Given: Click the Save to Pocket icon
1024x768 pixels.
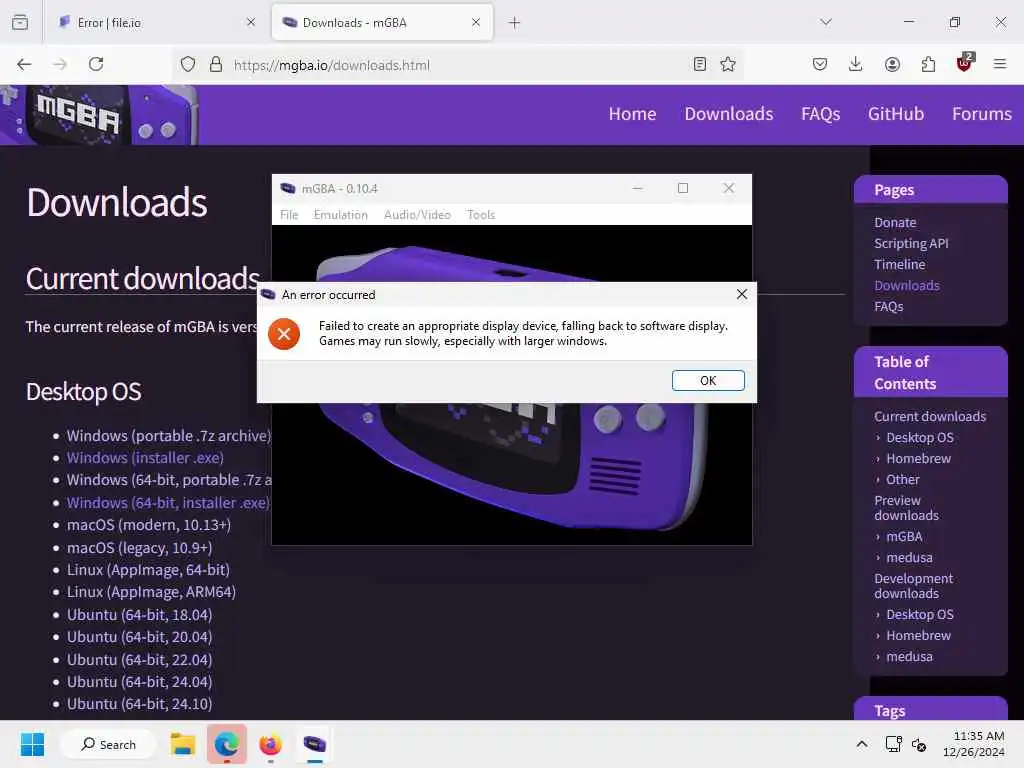Looking at the screenshot, I should click(820, 64).
